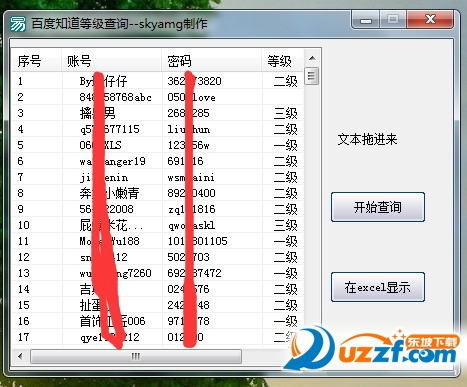Click the horizontal scrollbar left arrow

pos(20,356)
